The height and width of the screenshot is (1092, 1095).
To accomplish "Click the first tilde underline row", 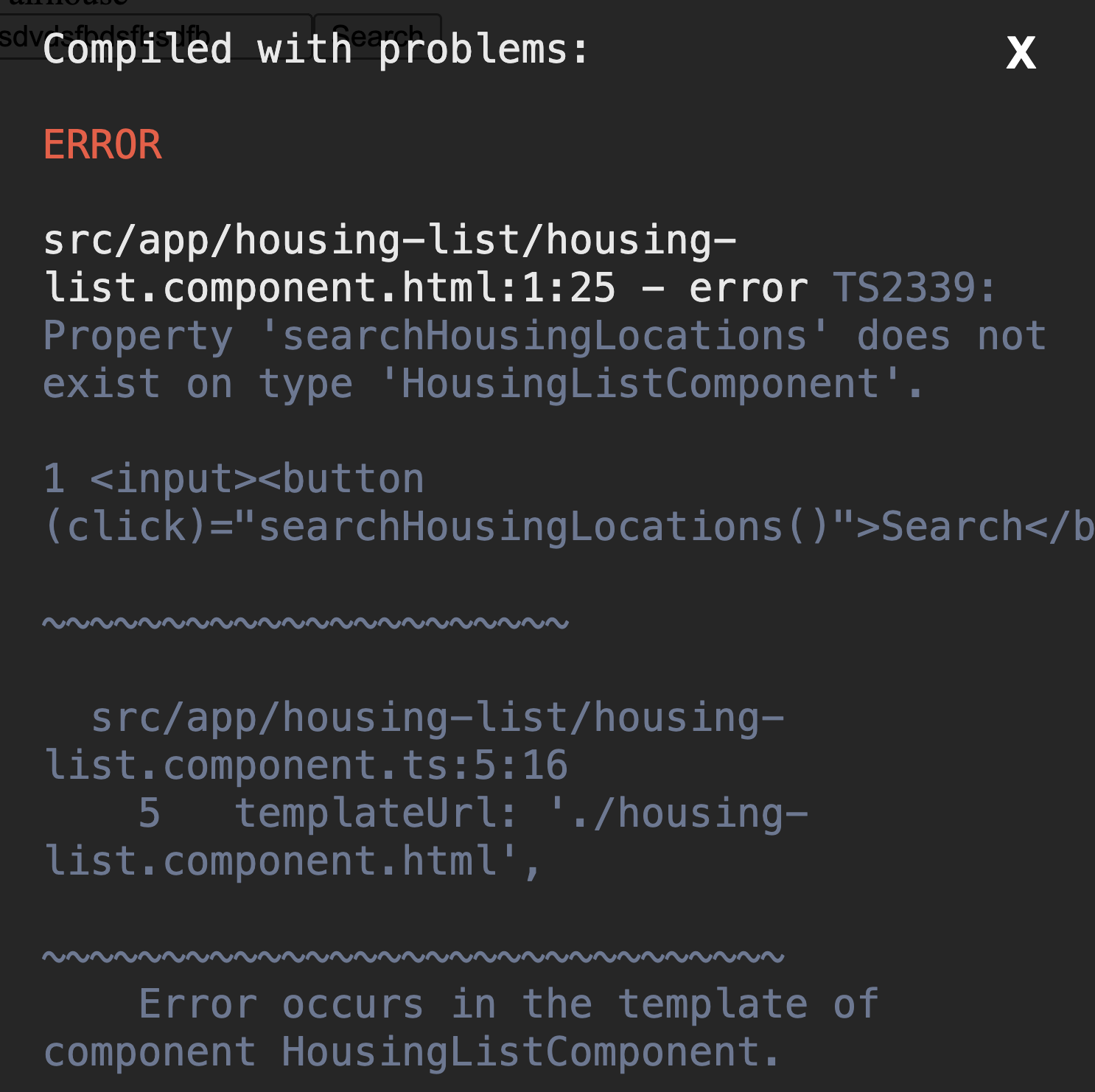I will [306, 623].
